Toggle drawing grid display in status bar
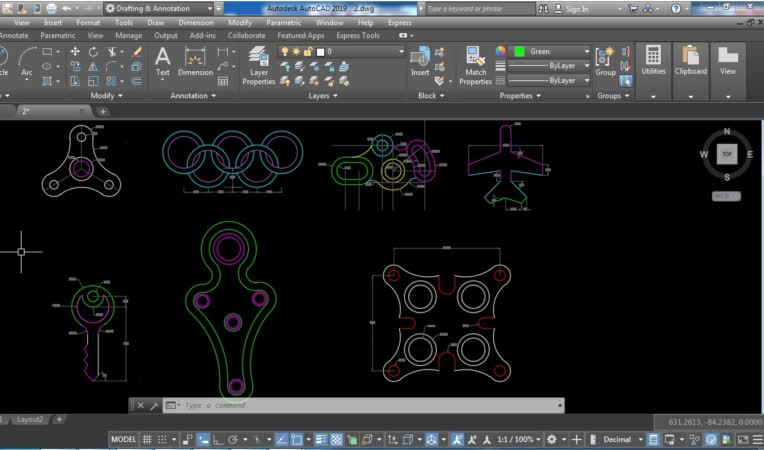Screen dimensions: 764x450 (x=147, y=439)
